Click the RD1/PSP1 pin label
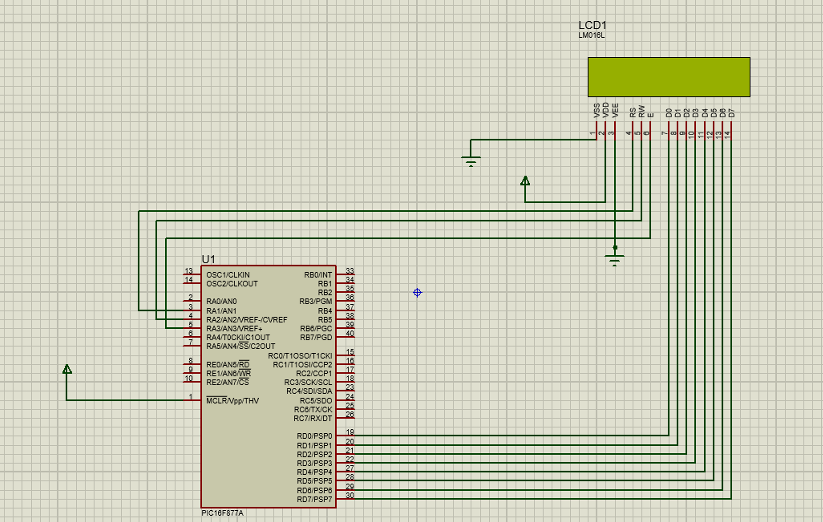Image resolution: width=823 pixels, height=522 pixels. (314, 446)
